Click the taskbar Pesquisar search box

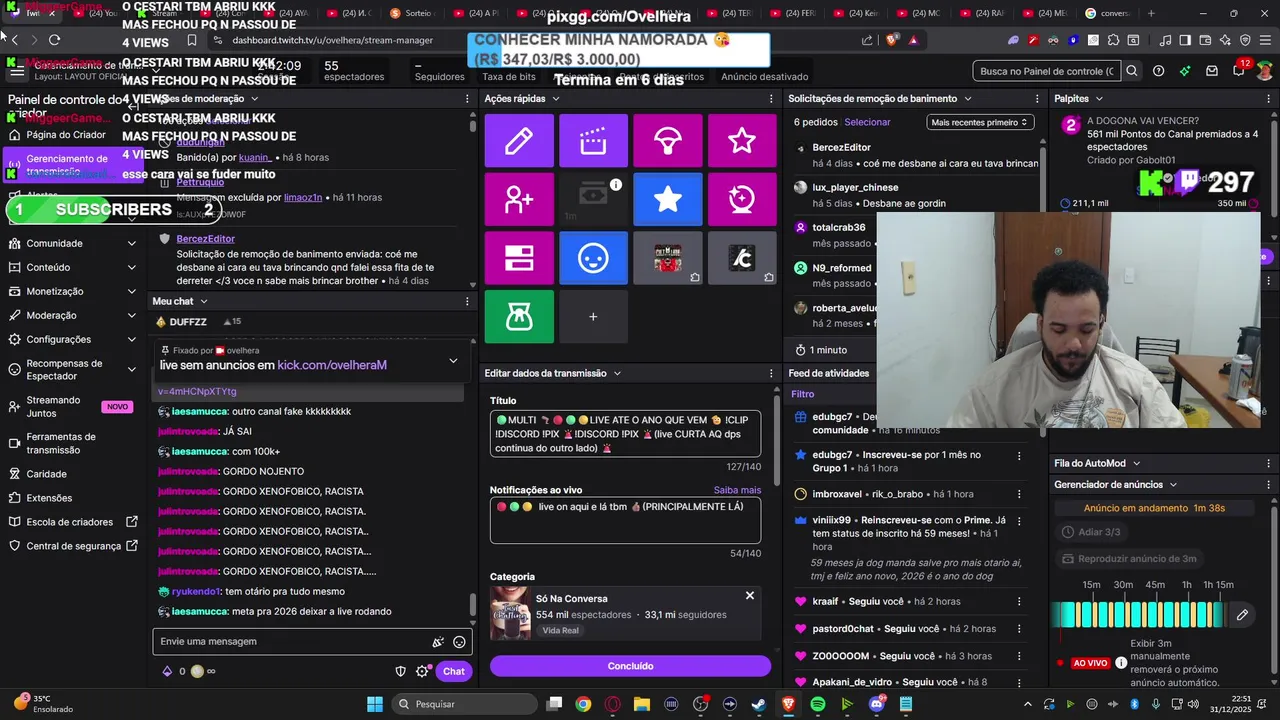click(464, 704)
